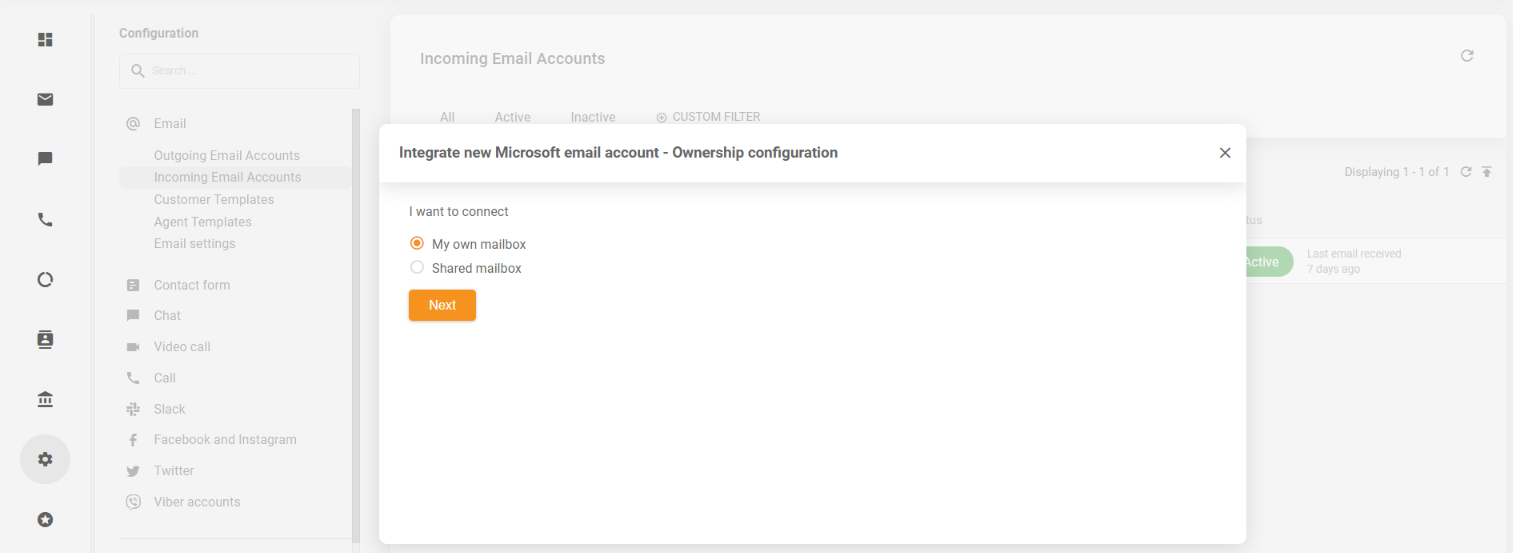This screenshot has height=553, width=1513.
Task: Click the Email at-sign icon
Action: (133, 124)
